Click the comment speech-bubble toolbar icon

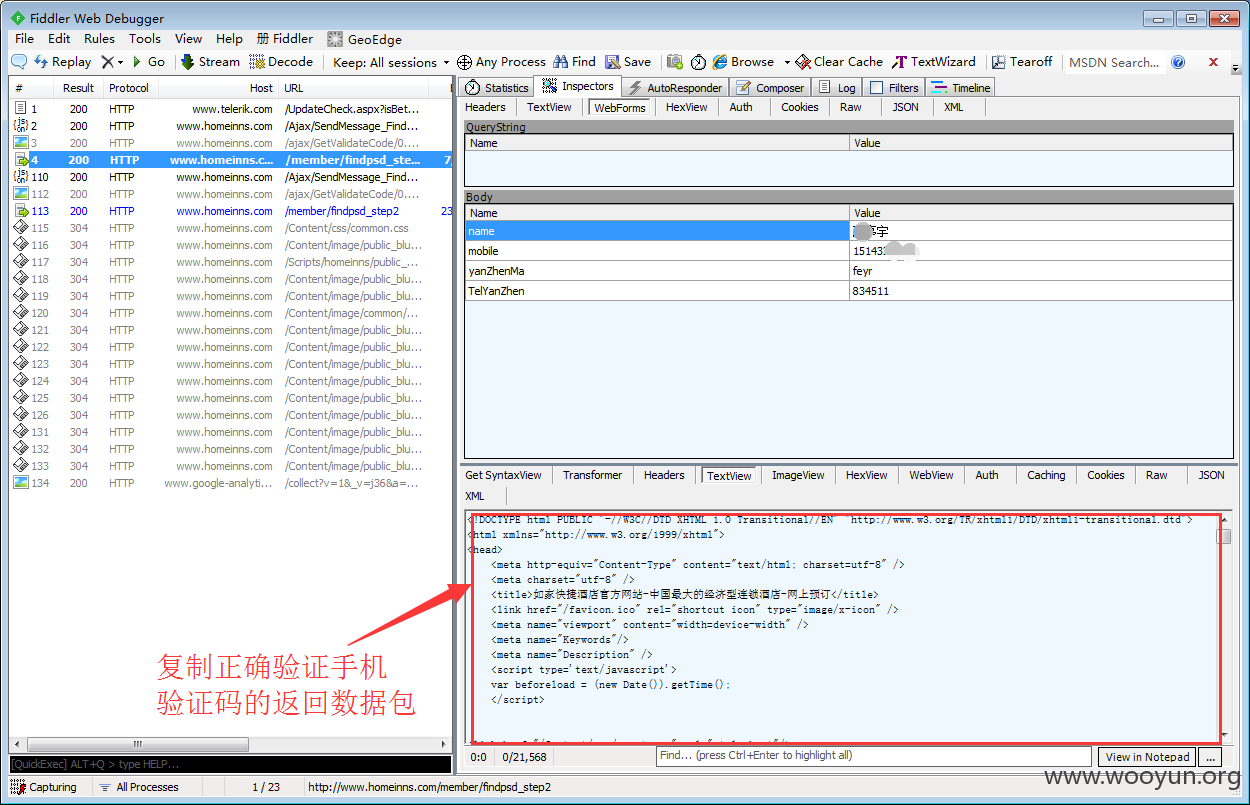coord(18,62)
